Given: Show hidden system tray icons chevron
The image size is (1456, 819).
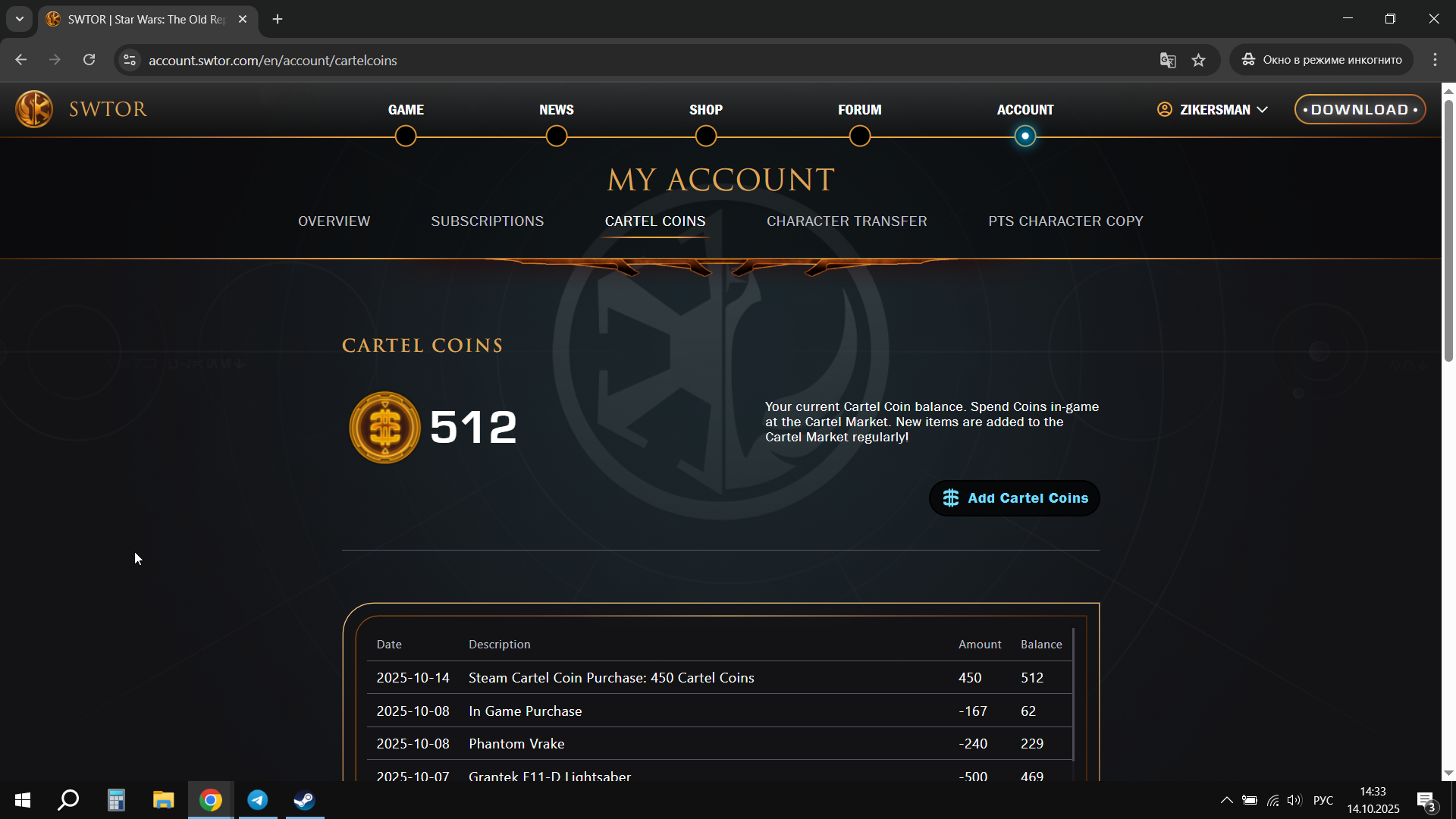Looking at the screenshot, I should (1226, 800).
